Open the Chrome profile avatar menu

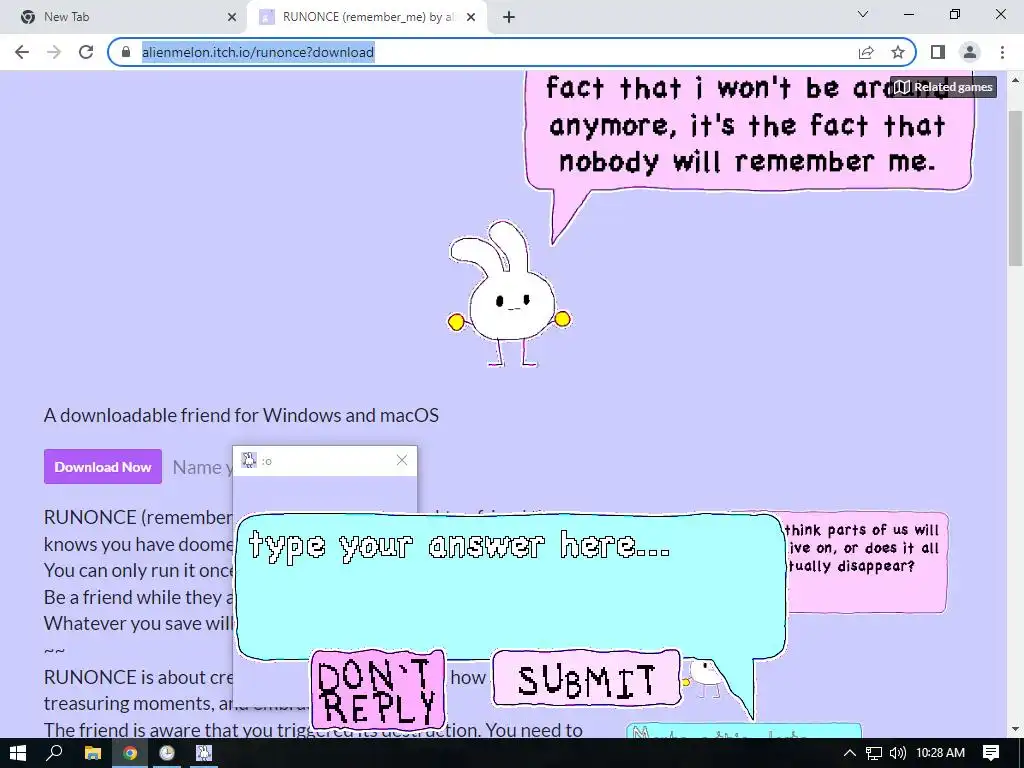tap(970, 52)
